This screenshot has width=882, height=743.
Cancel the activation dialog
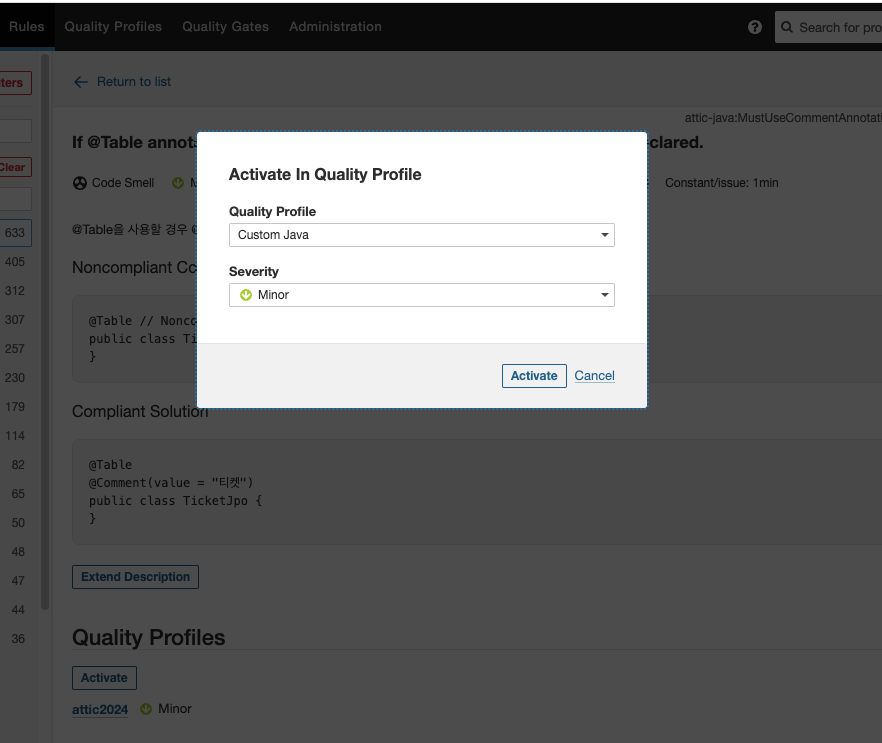[595, 376]
